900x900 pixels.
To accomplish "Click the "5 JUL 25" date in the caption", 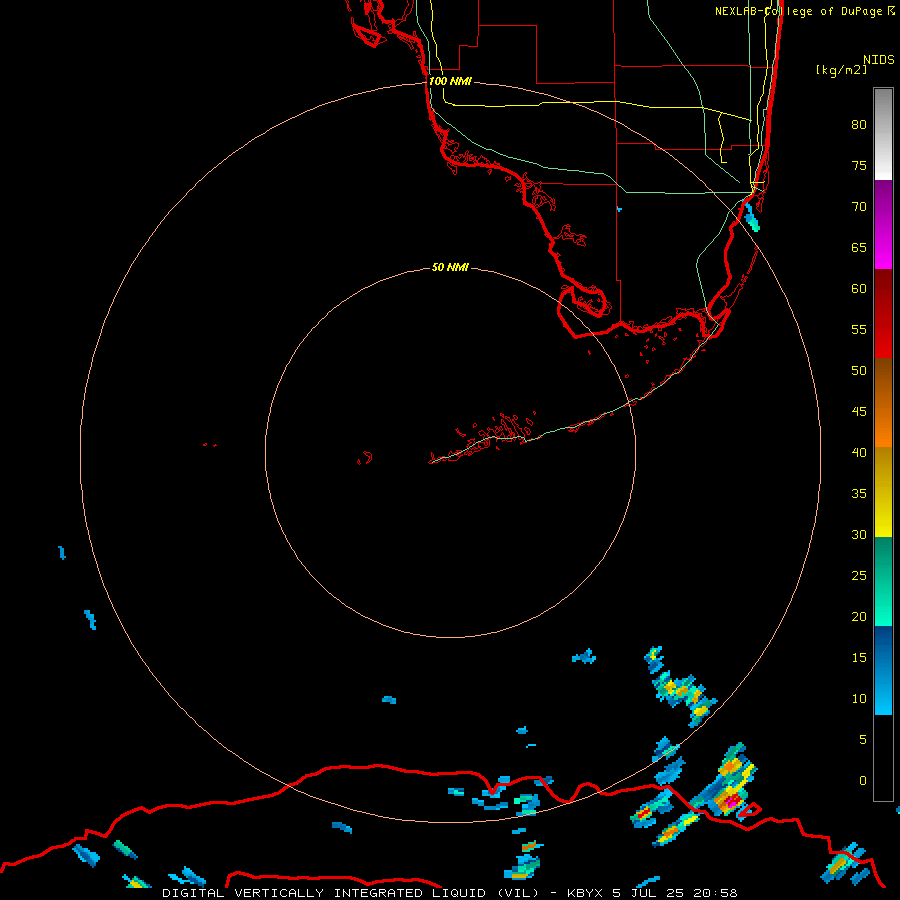I will pyautogui.click(x=649, y=893).
